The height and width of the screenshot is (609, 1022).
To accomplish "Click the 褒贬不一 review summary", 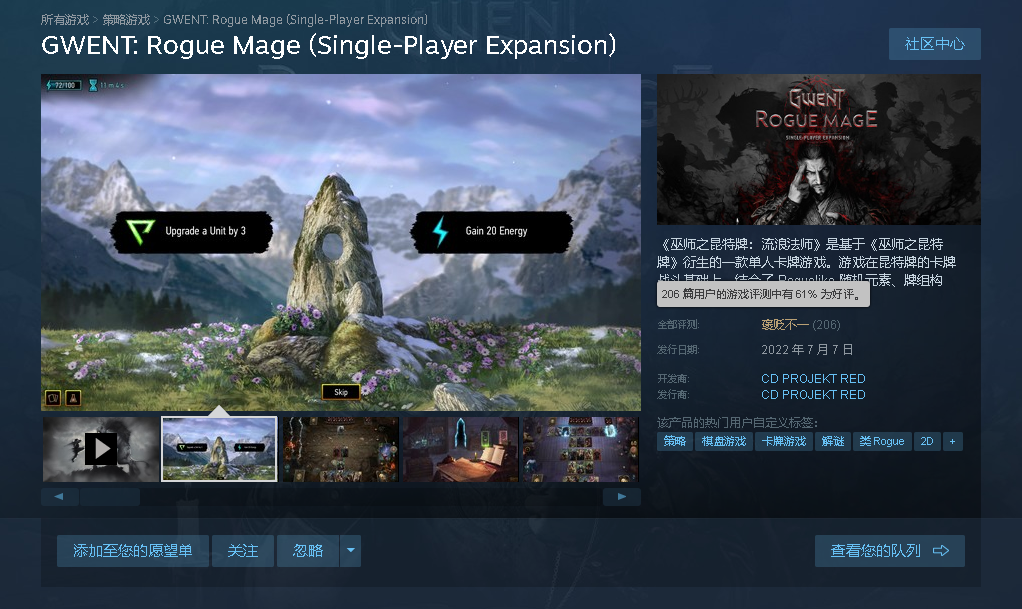I will tap(785, 325).
